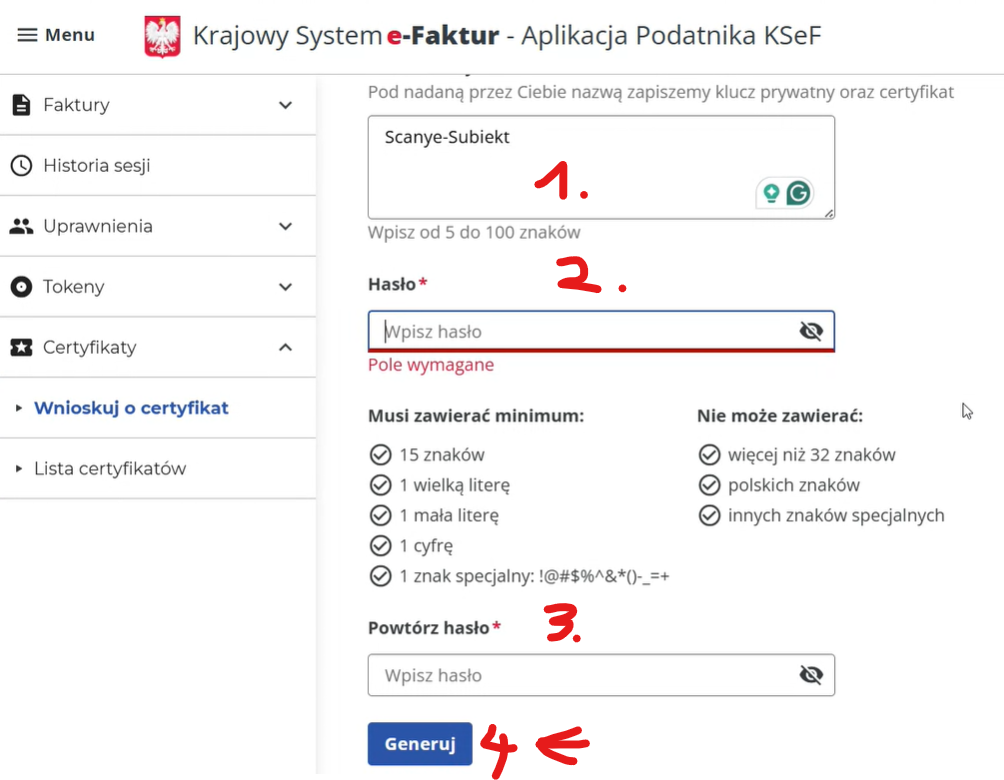Show password in Powtórz hasło field
Viewport: 1004px width, 780px height.
[811, 676]
